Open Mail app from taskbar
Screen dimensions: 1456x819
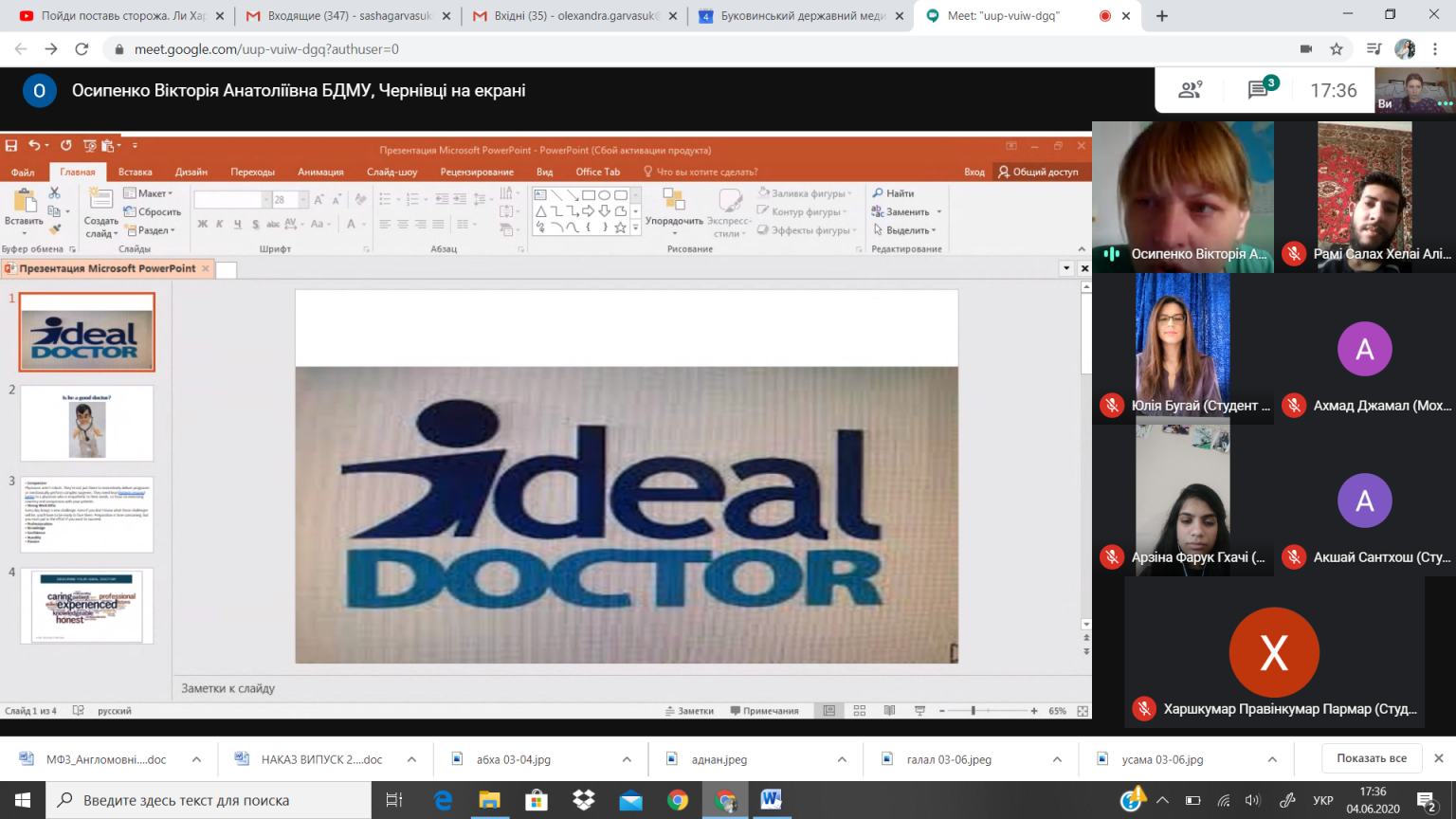630,800
